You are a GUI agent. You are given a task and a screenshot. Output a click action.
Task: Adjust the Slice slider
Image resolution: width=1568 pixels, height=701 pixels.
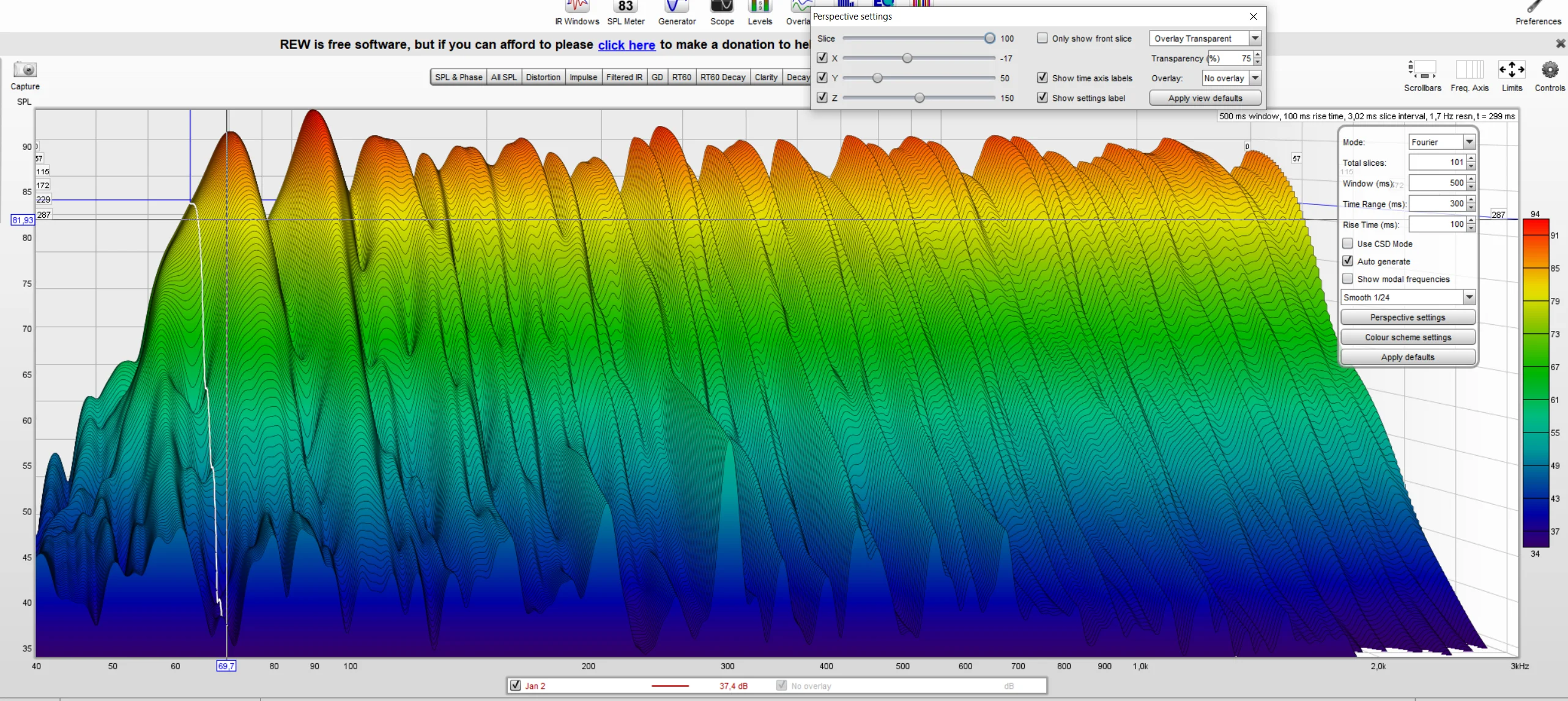[x=989, y=38]
